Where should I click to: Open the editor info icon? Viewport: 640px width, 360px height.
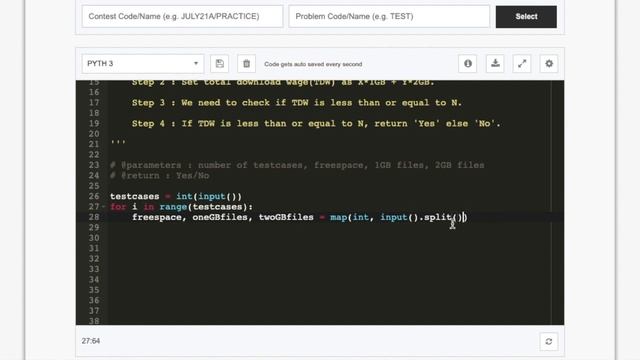coord(468,64)
